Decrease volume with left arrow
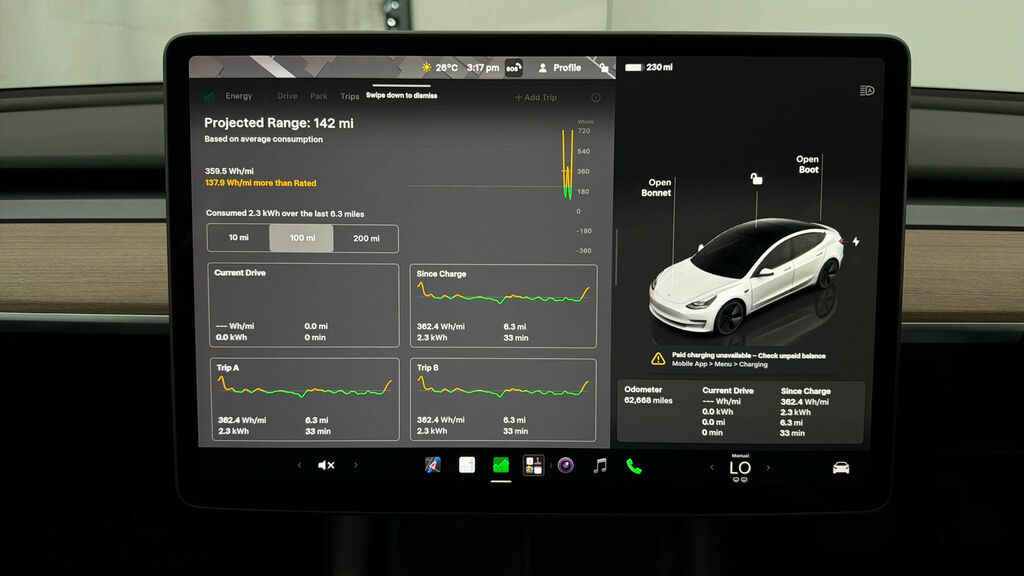Image resolution: width=1024 pixels, height=576 pixels. [x=300, y=465]
